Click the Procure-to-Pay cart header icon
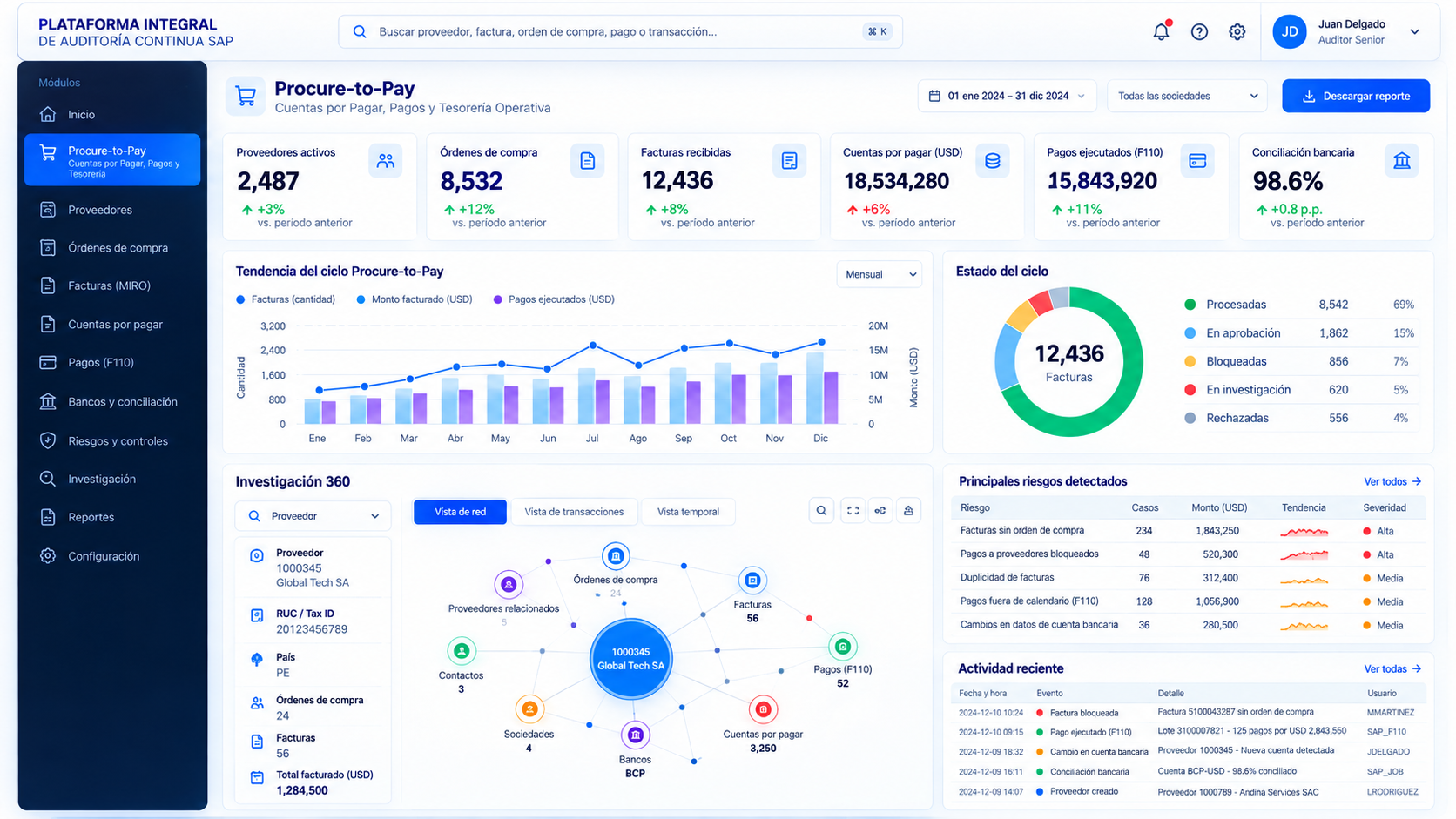Image resolution: width=1456 pixels, height=819 pixels. coord(246,96)
